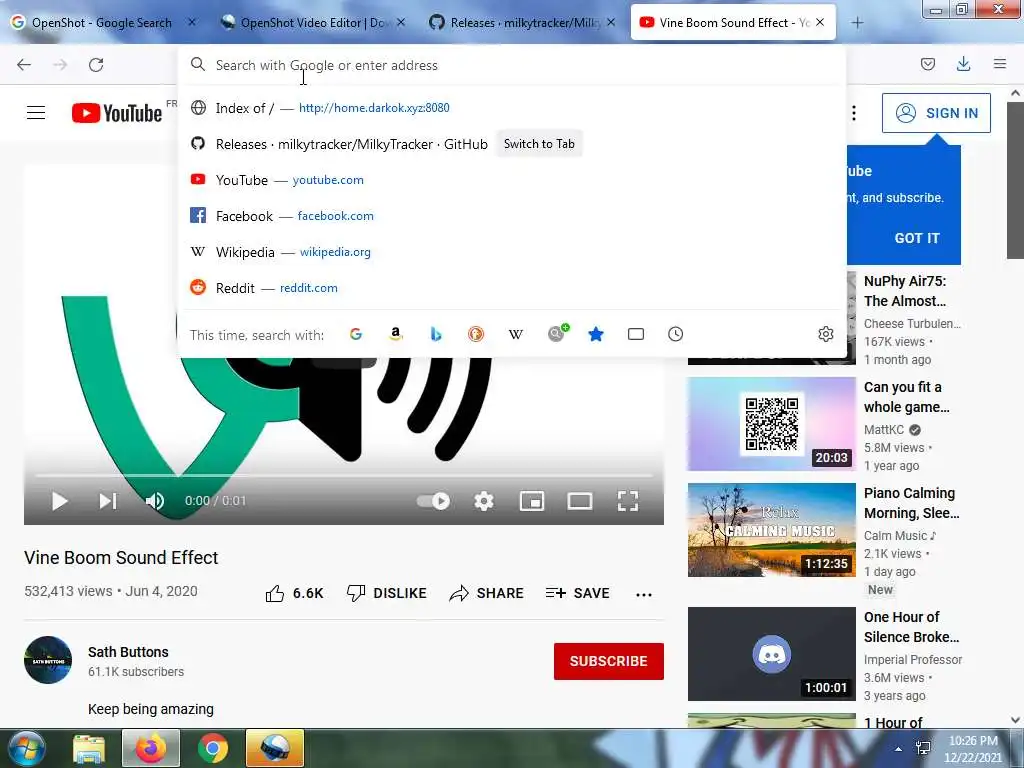Enter full screen video mode

628,501
